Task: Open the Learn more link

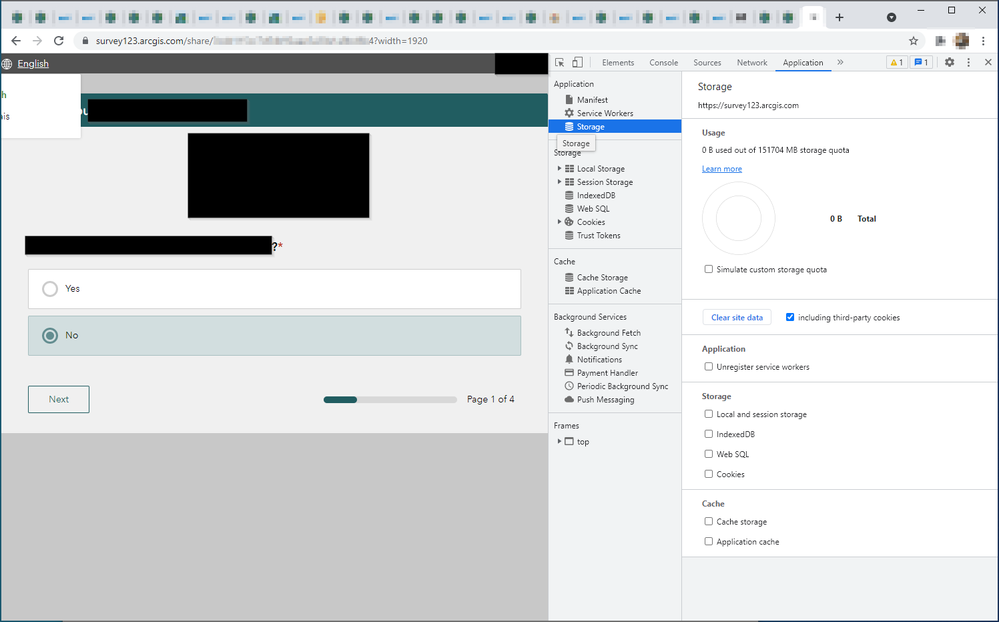Action: tap(722, 169)
